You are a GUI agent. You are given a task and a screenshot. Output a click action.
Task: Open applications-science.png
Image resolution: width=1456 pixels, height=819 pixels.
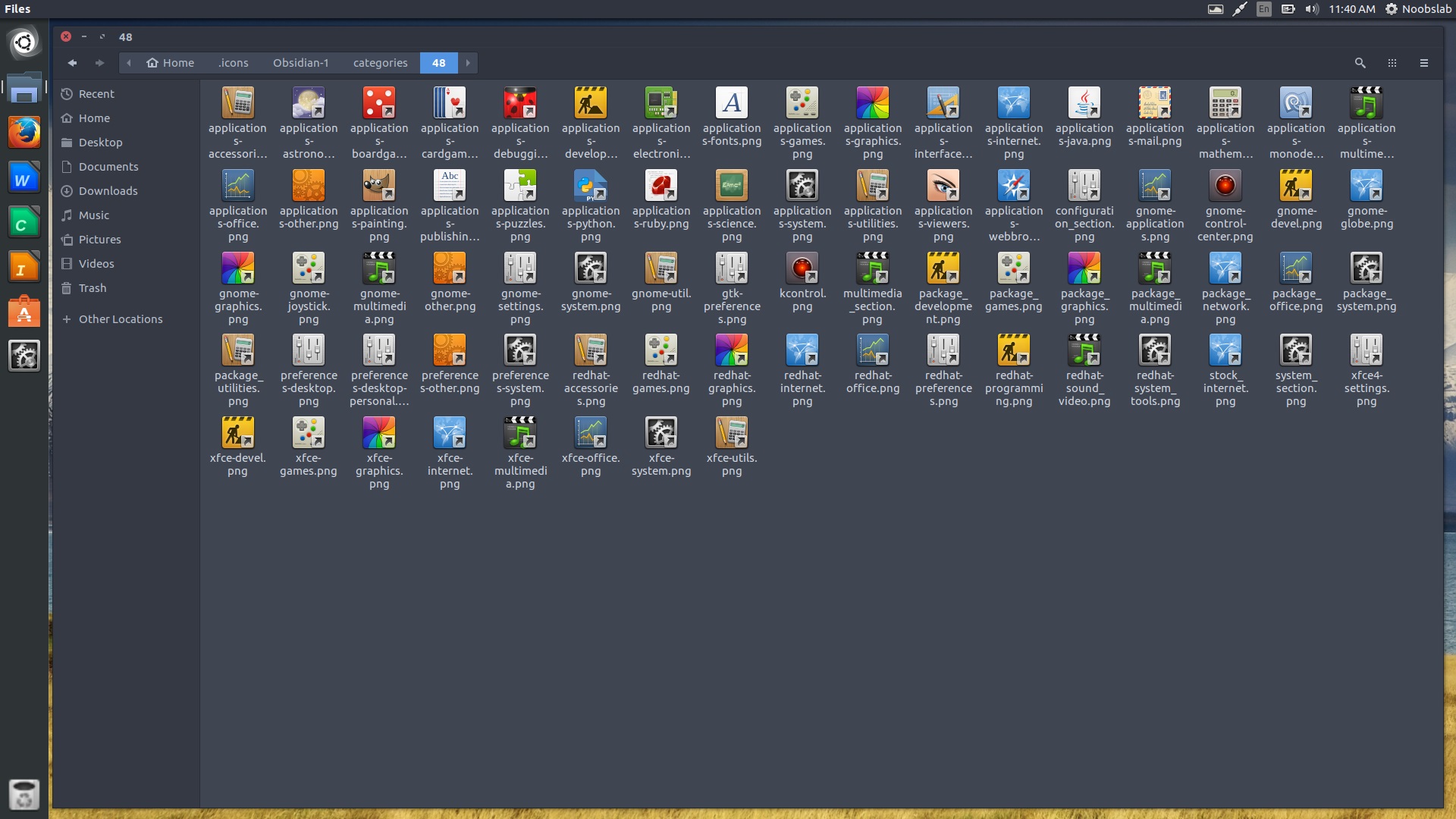point(731,186)
